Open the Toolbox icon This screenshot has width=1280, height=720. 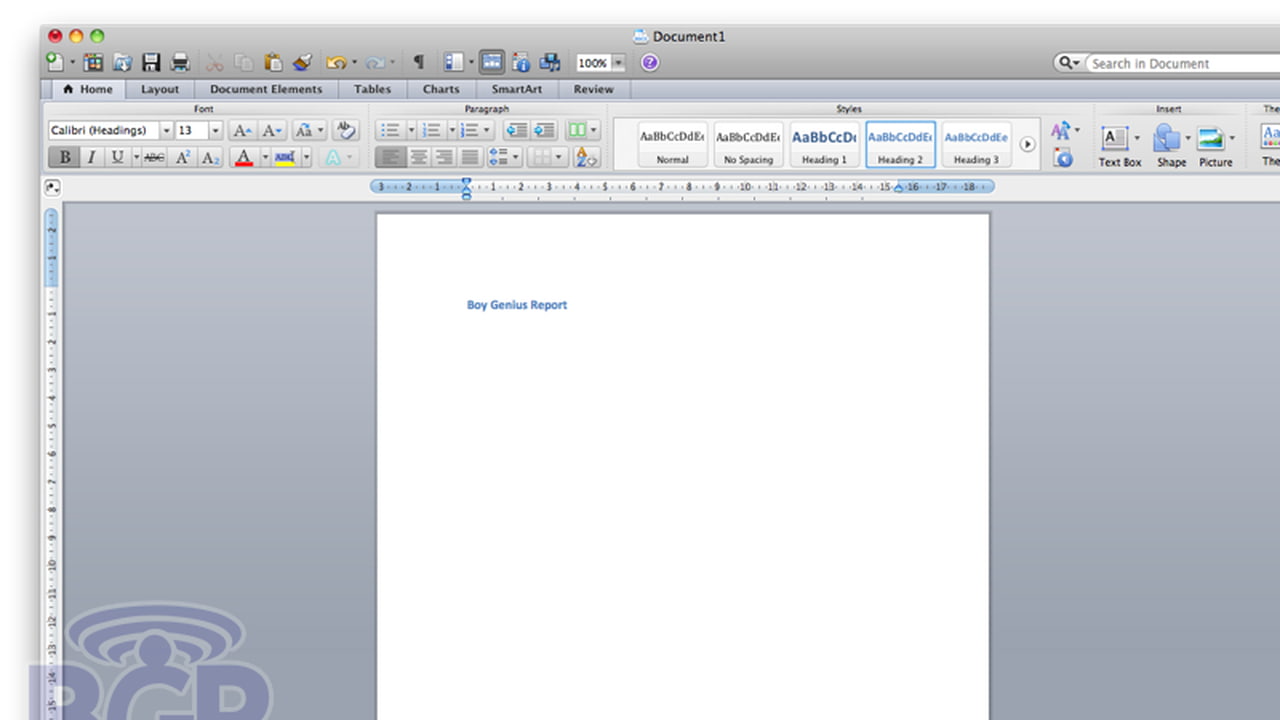pos(521,62)
